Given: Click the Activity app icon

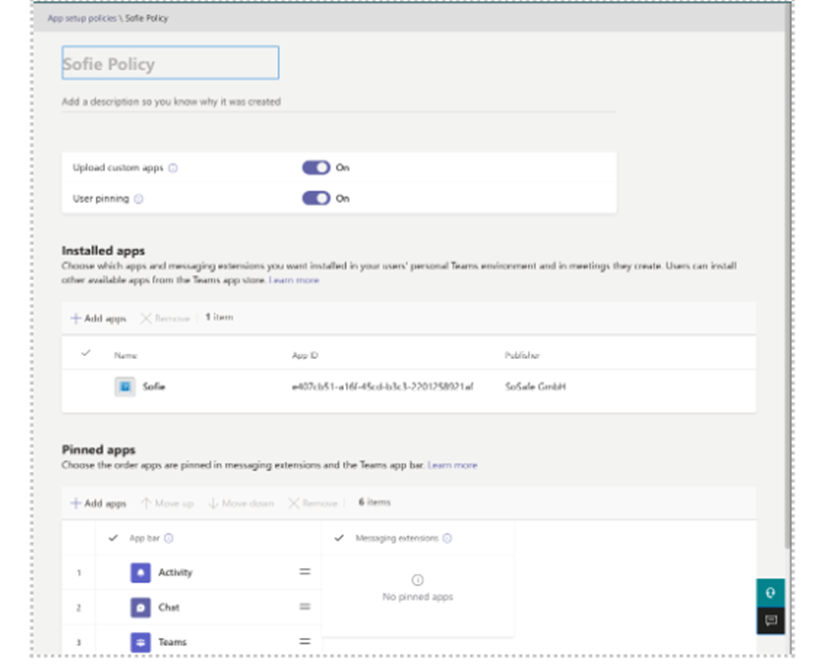Looking at the screenshot, I should tap(140, 572).
